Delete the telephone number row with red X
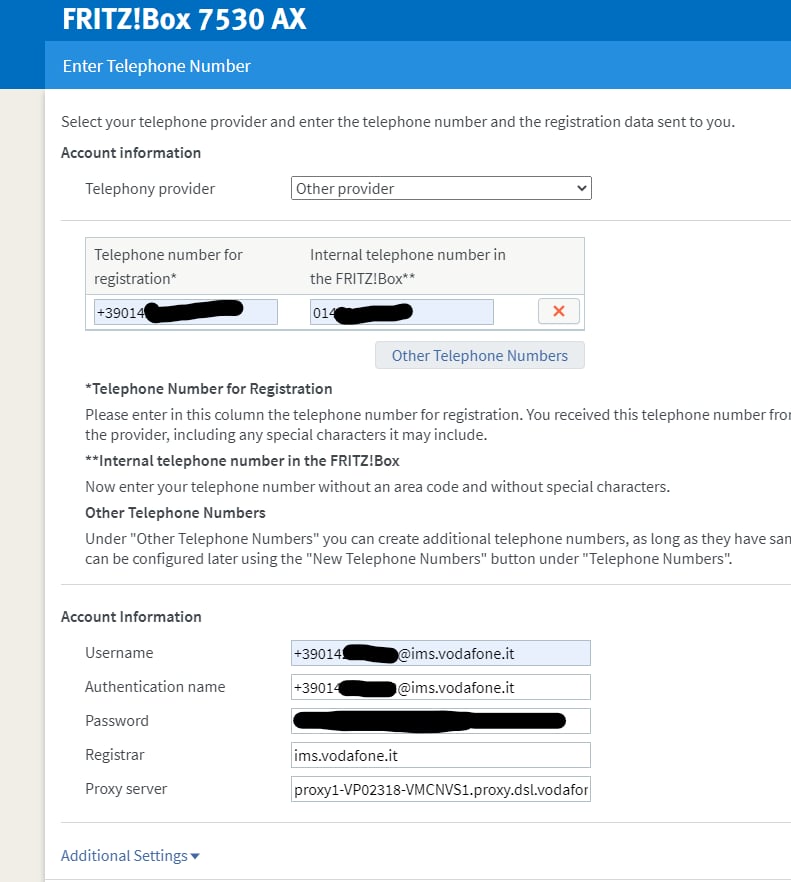The width and height of the screenshot is (791, 882). tap(559, 311)
